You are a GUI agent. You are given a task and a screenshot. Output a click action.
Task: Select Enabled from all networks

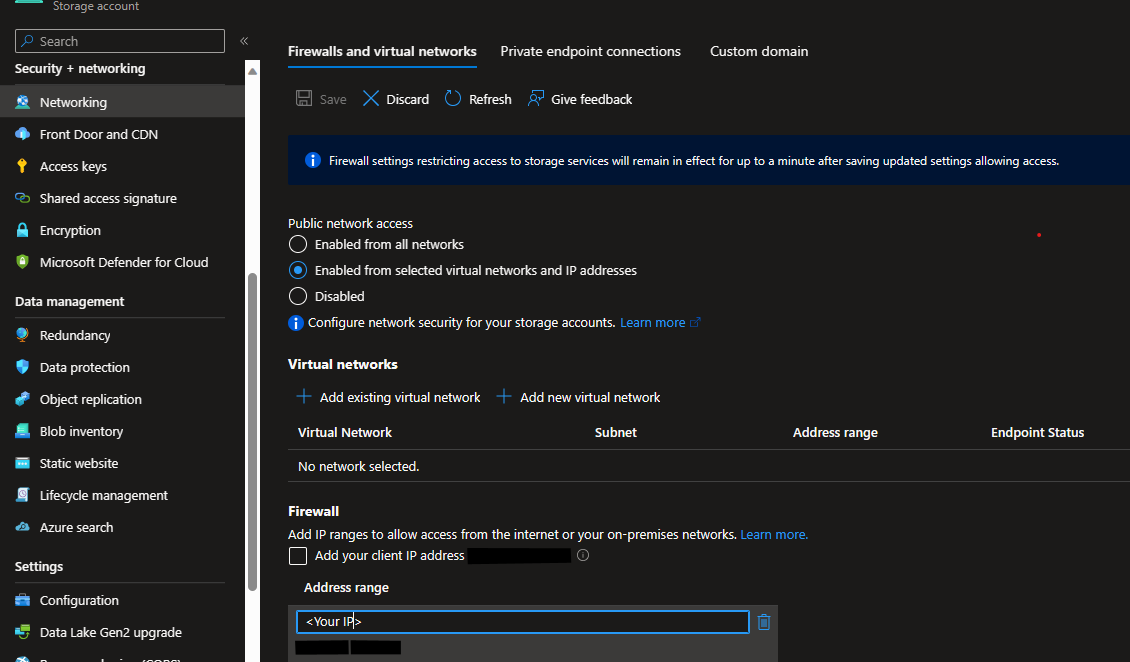297,243
